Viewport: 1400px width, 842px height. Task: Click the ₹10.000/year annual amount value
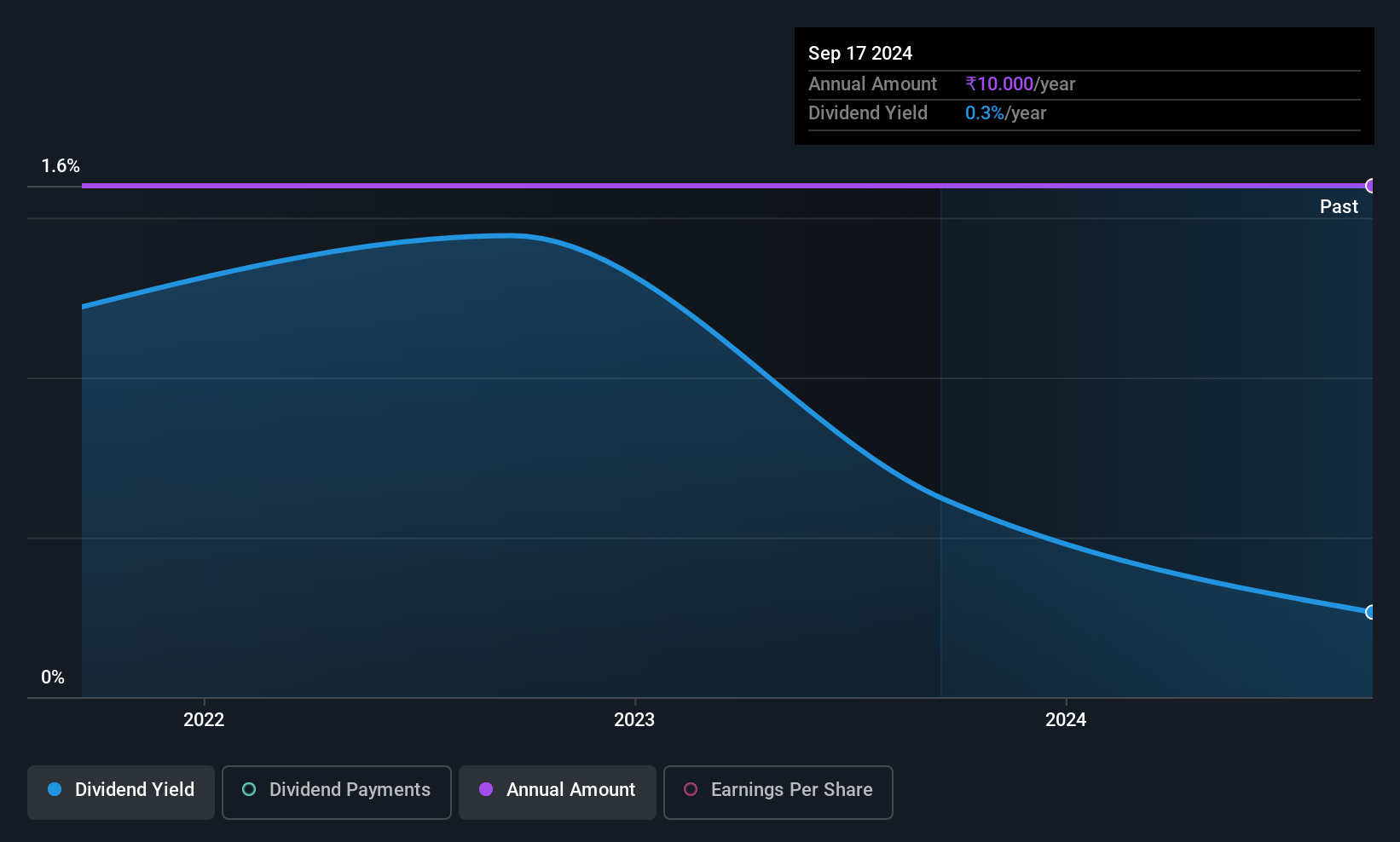tap(1021, 84)
